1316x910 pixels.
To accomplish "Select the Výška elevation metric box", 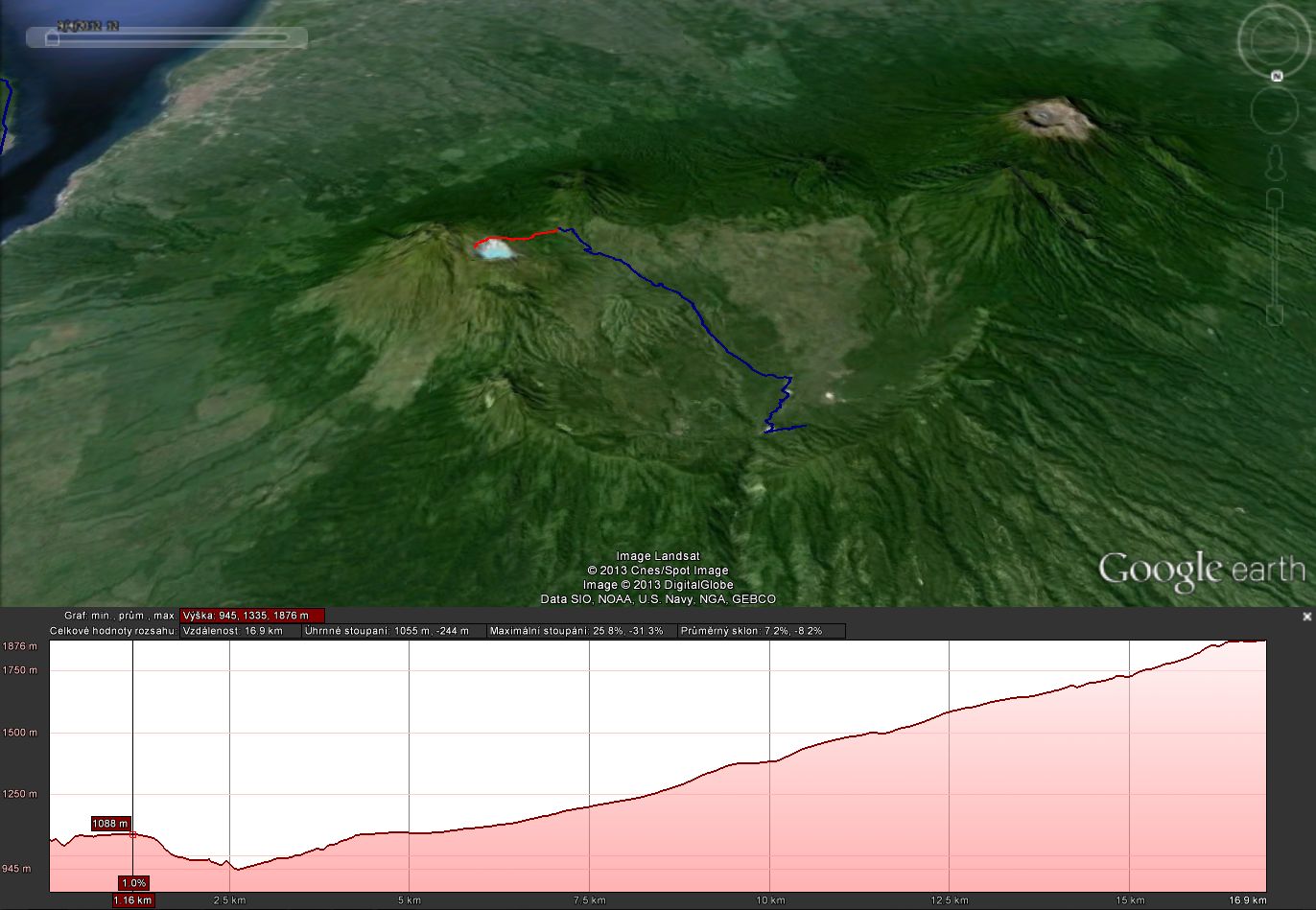I will pos(252,616).
